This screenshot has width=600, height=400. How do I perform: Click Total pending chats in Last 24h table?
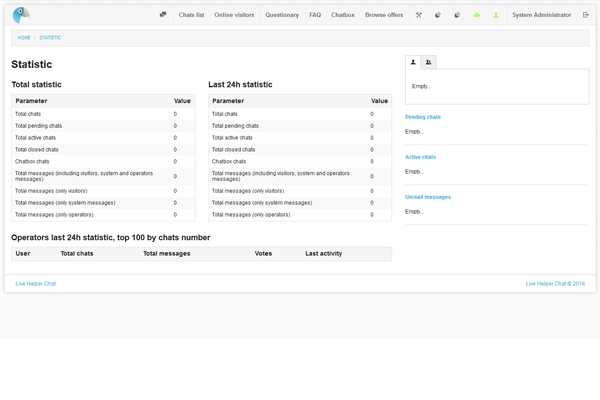(300, 126)
